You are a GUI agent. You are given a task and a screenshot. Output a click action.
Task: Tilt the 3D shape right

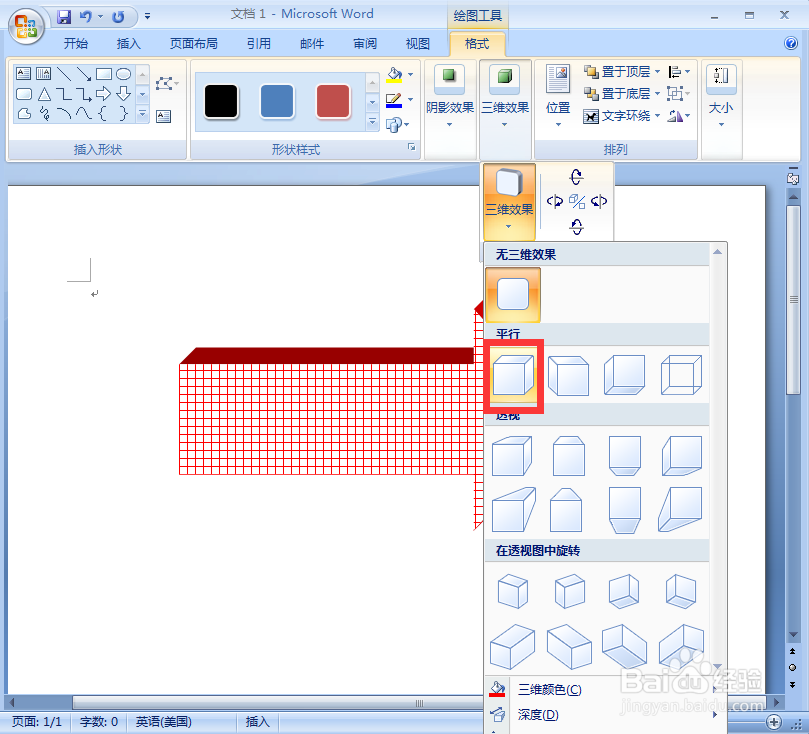pos(599,201)
